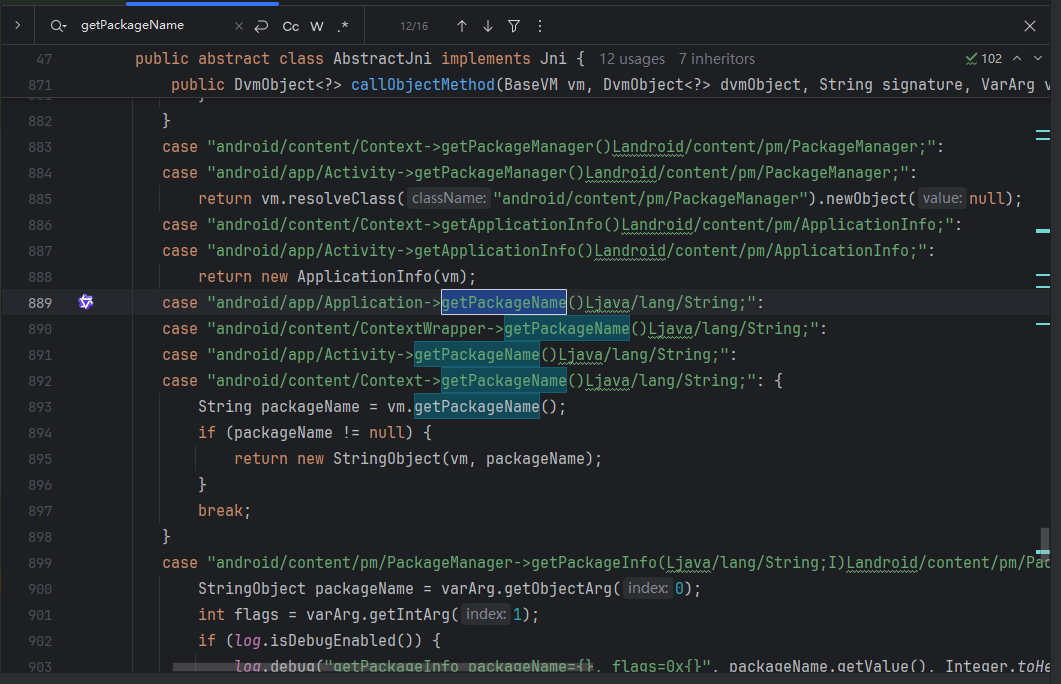The width and height of the screenshot is (1061, 684).
Task: Go to next occurrence arrow
Action: pyautogui.click(x=487, y=26)
